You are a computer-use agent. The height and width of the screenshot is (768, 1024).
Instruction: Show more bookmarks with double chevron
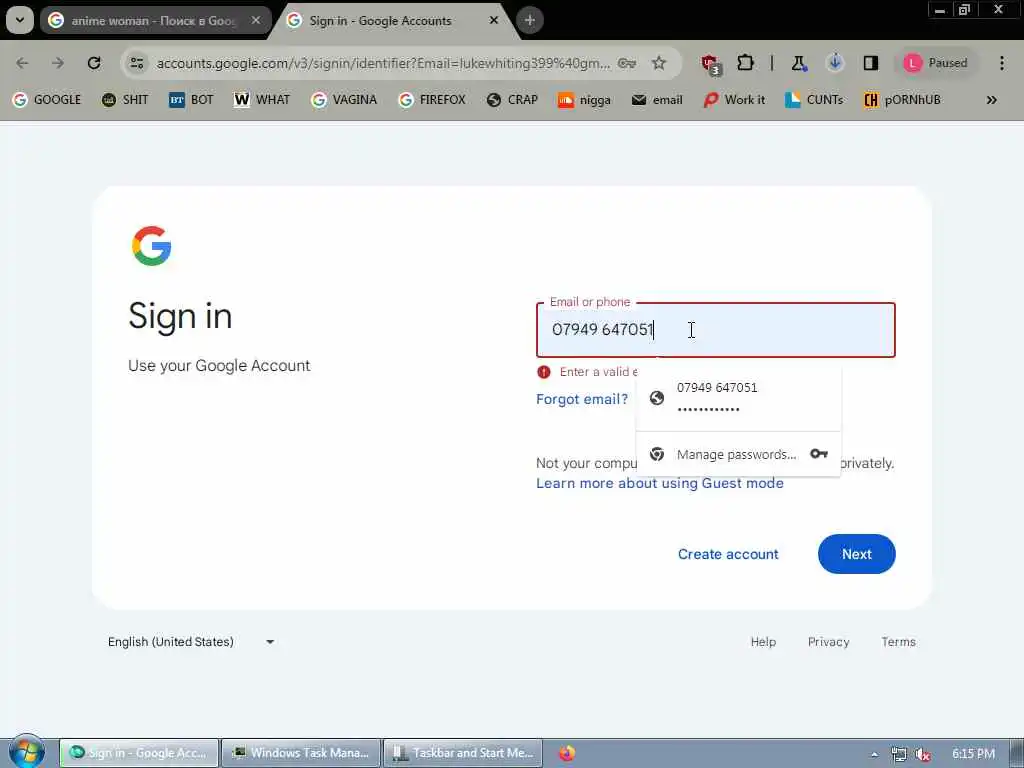(x=991, y=99)
